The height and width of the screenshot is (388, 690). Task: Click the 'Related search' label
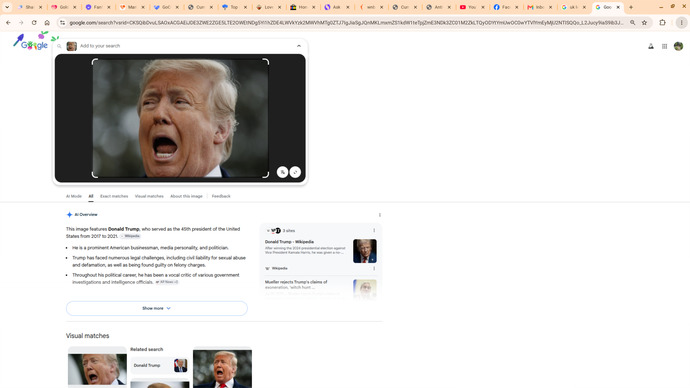point(147,349)
